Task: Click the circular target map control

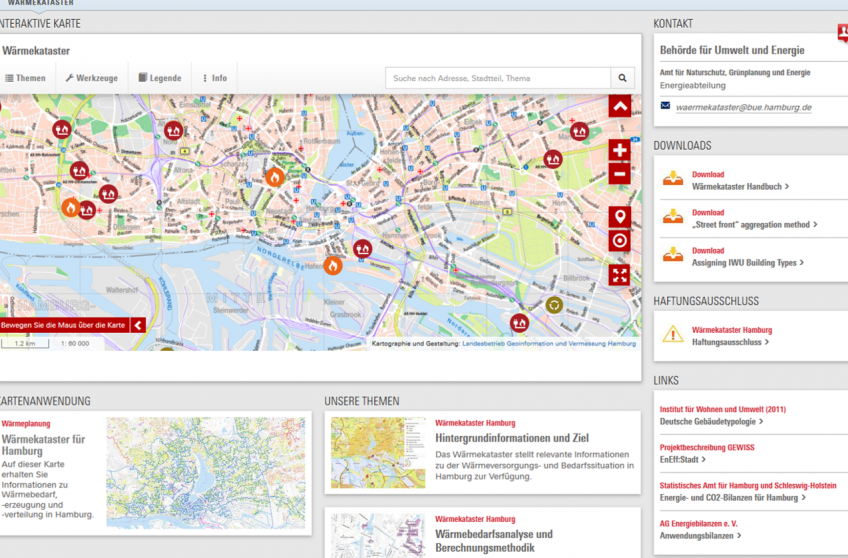Action: point(619,241)
